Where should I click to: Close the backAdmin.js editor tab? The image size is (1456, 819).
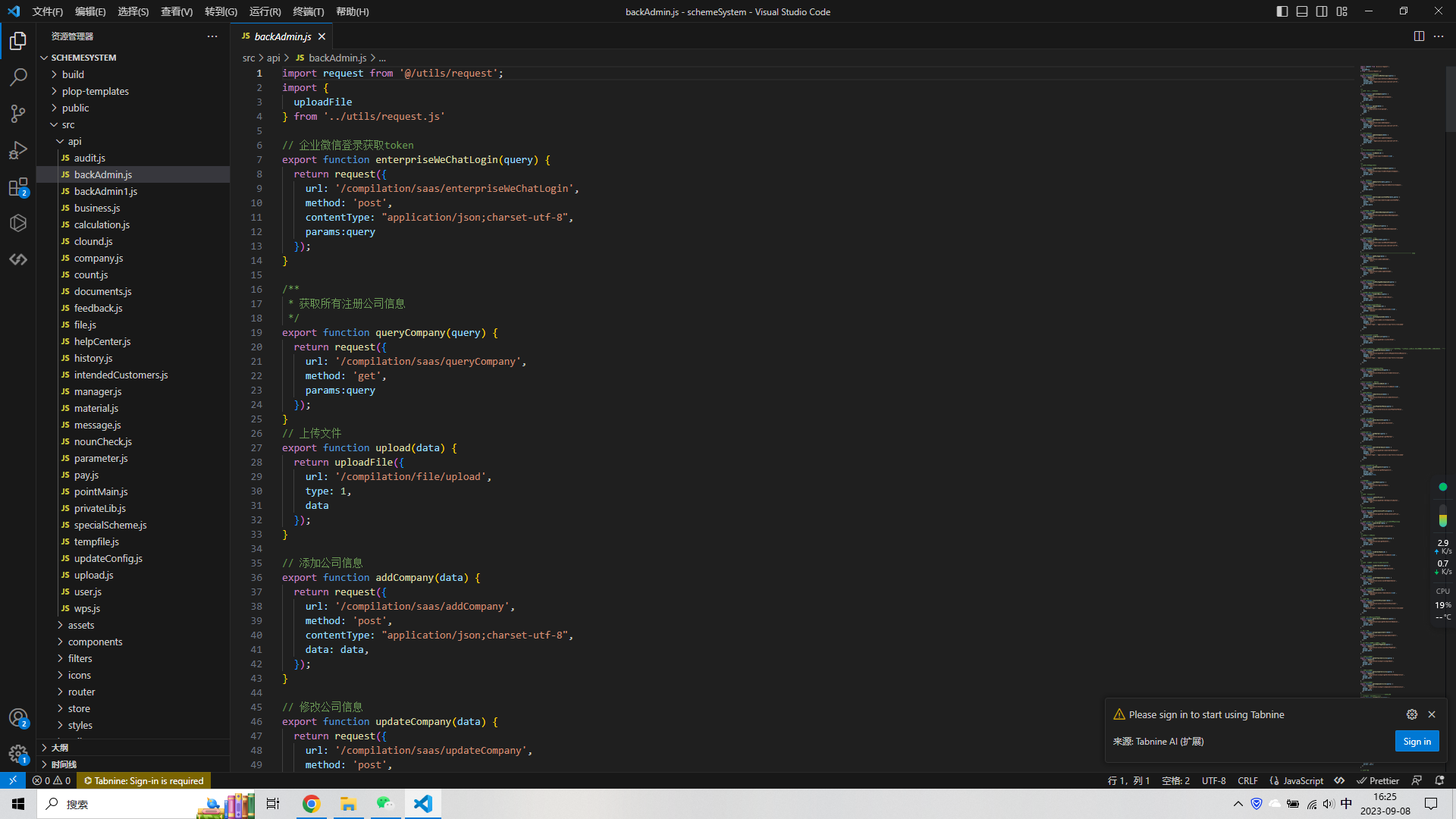[x=322, y=36]
